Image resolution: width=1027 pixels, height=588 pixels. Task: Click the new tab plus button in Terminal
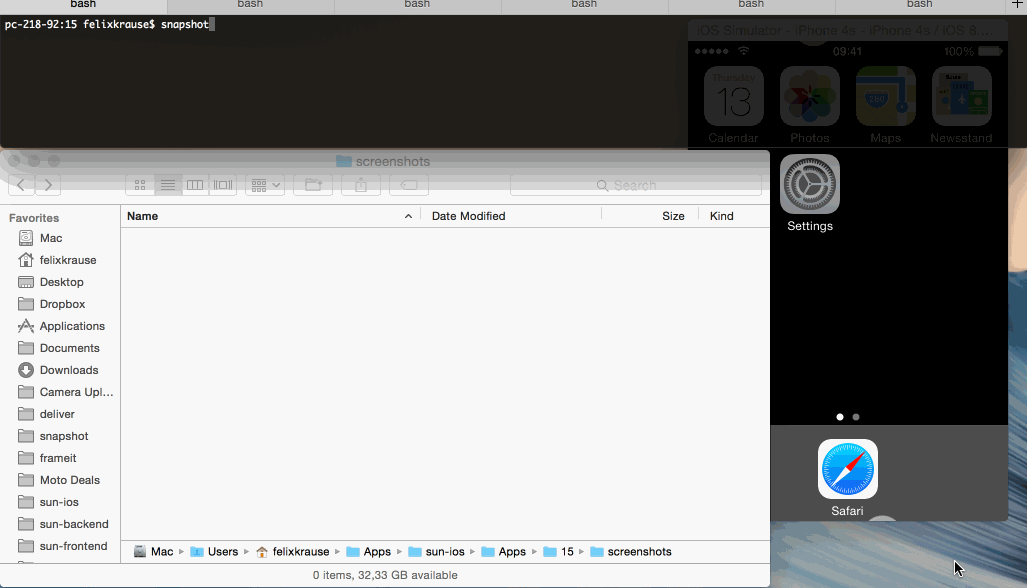click(1018, 5)
